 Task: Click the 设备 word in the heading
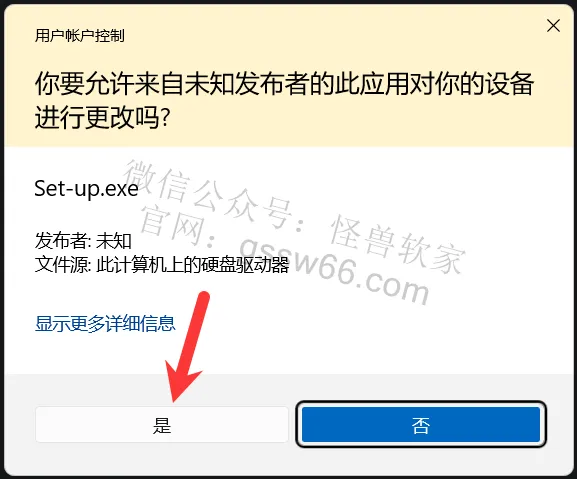click(509, 84)
